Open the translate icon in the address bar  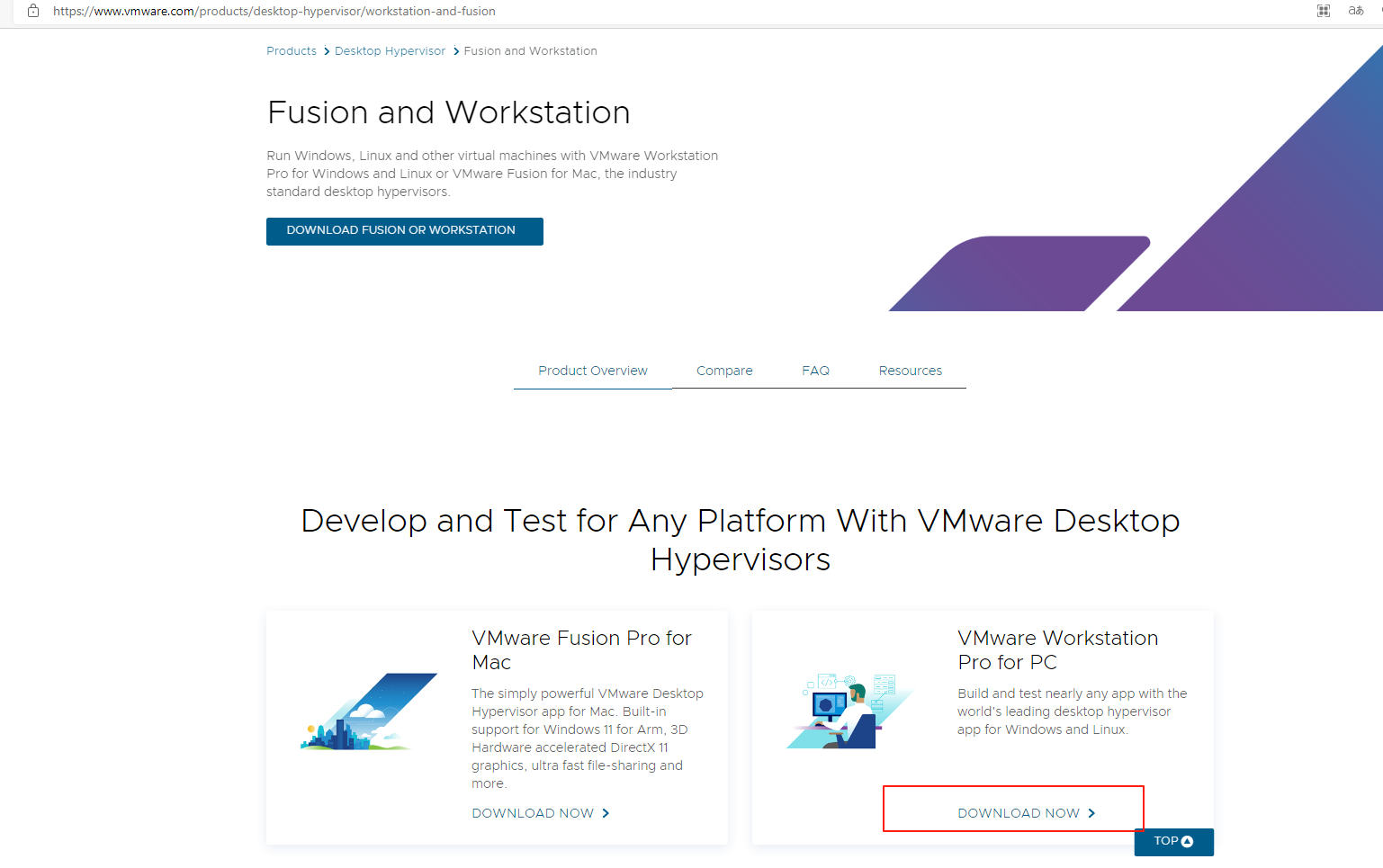[1356, 11]
